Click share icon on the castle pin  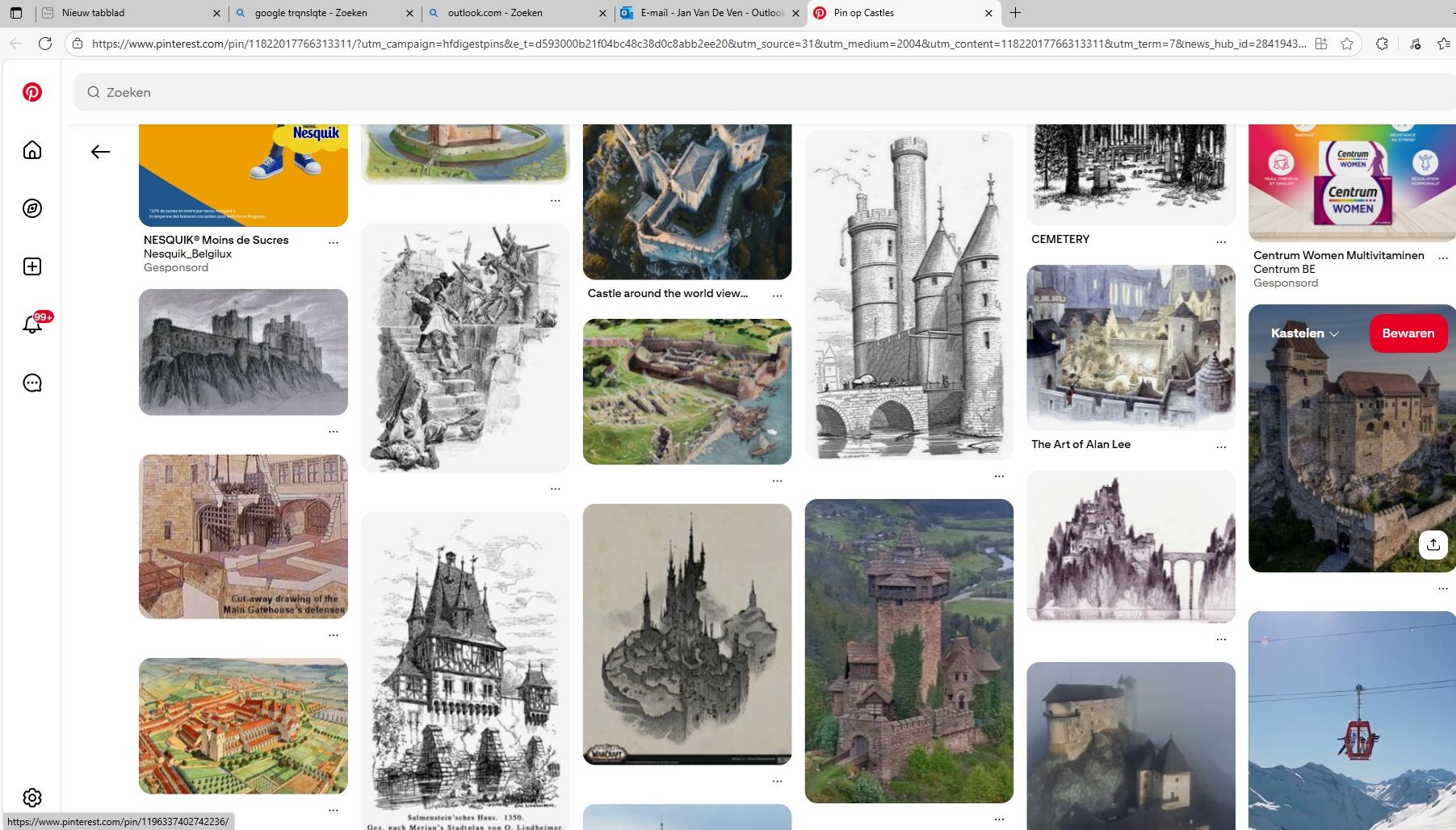pyautogui.click(x=1433, y=544)
